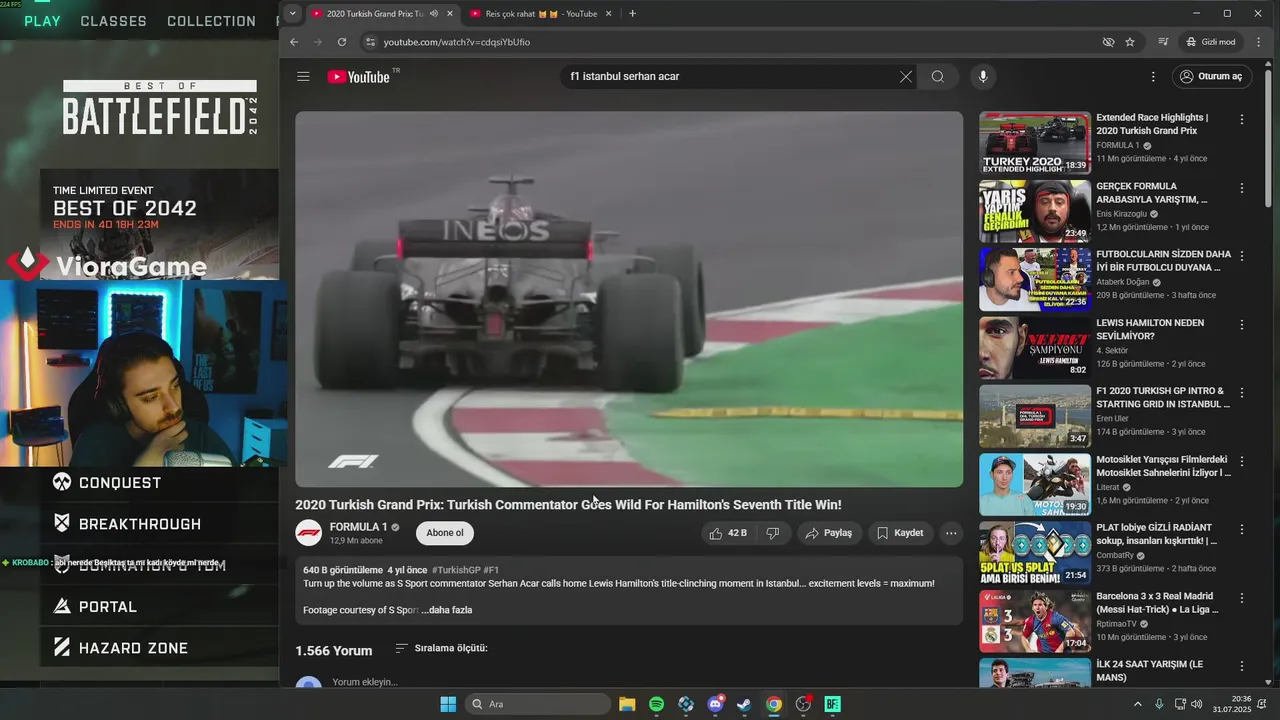The image size is (1280, 720).
Task: Clear the YouTube search query
Action: coord(905,76)
